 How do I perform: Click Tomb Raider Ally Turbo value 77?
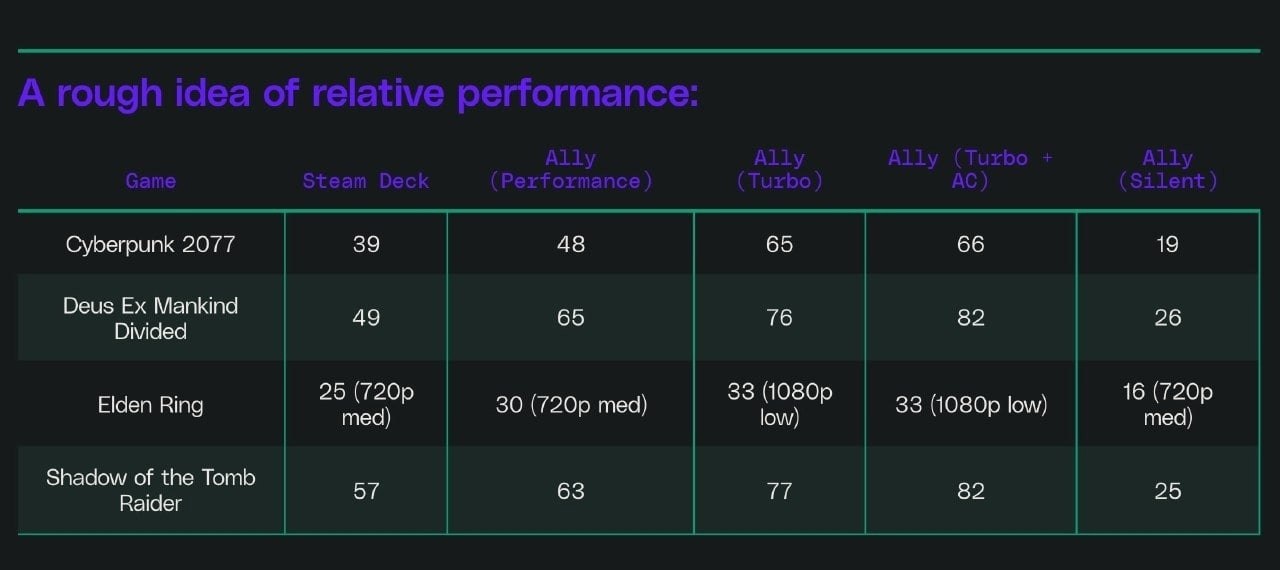point(779,491)
